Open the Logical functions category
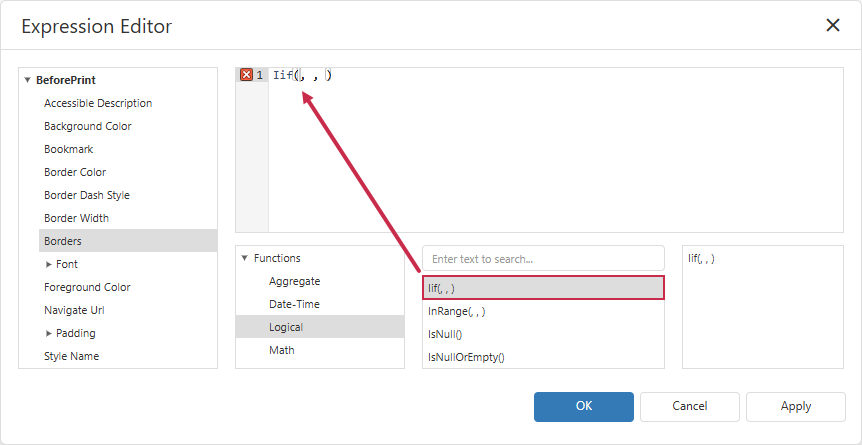The width and height of the screenshot is (862, 445). [x=320, y=327]
